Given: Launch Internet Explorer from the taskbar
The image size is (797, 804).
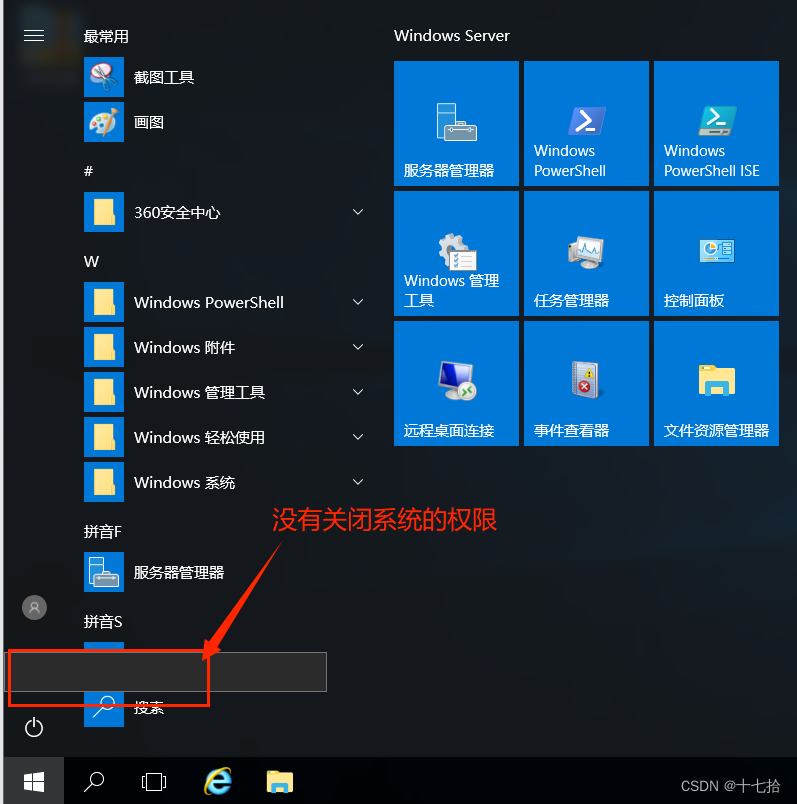Looking at the screenshot, I should point(218,781).
